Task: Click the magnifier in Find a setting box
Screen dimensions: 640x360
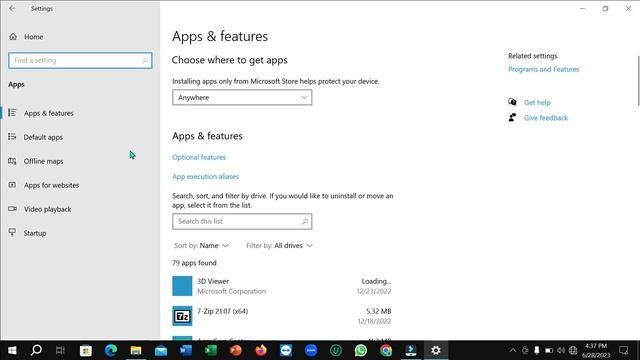Action: [144, 60]
